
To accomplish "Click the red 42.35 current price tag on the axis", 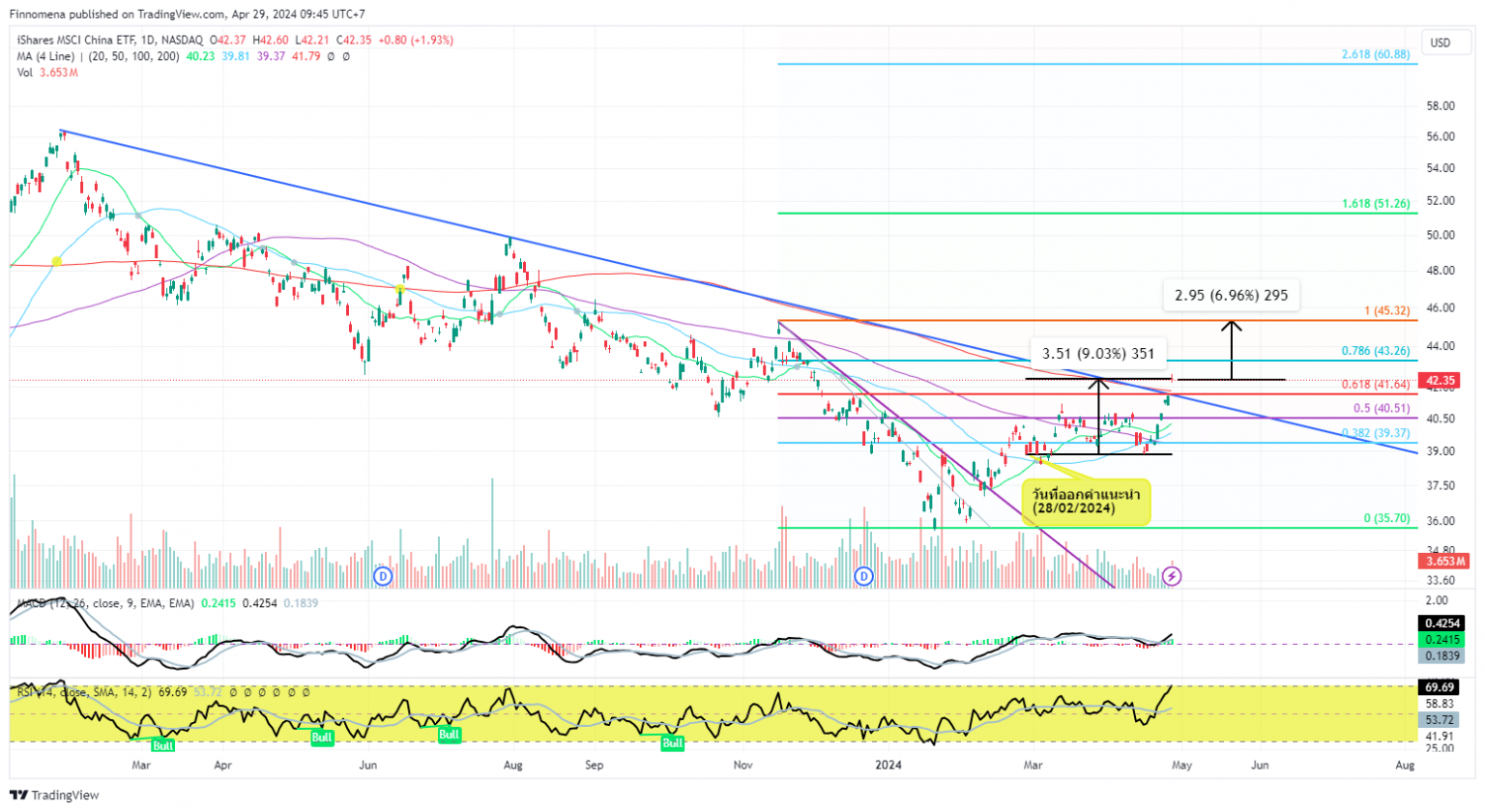I will pyautogui.click(x=1440, y=381).
